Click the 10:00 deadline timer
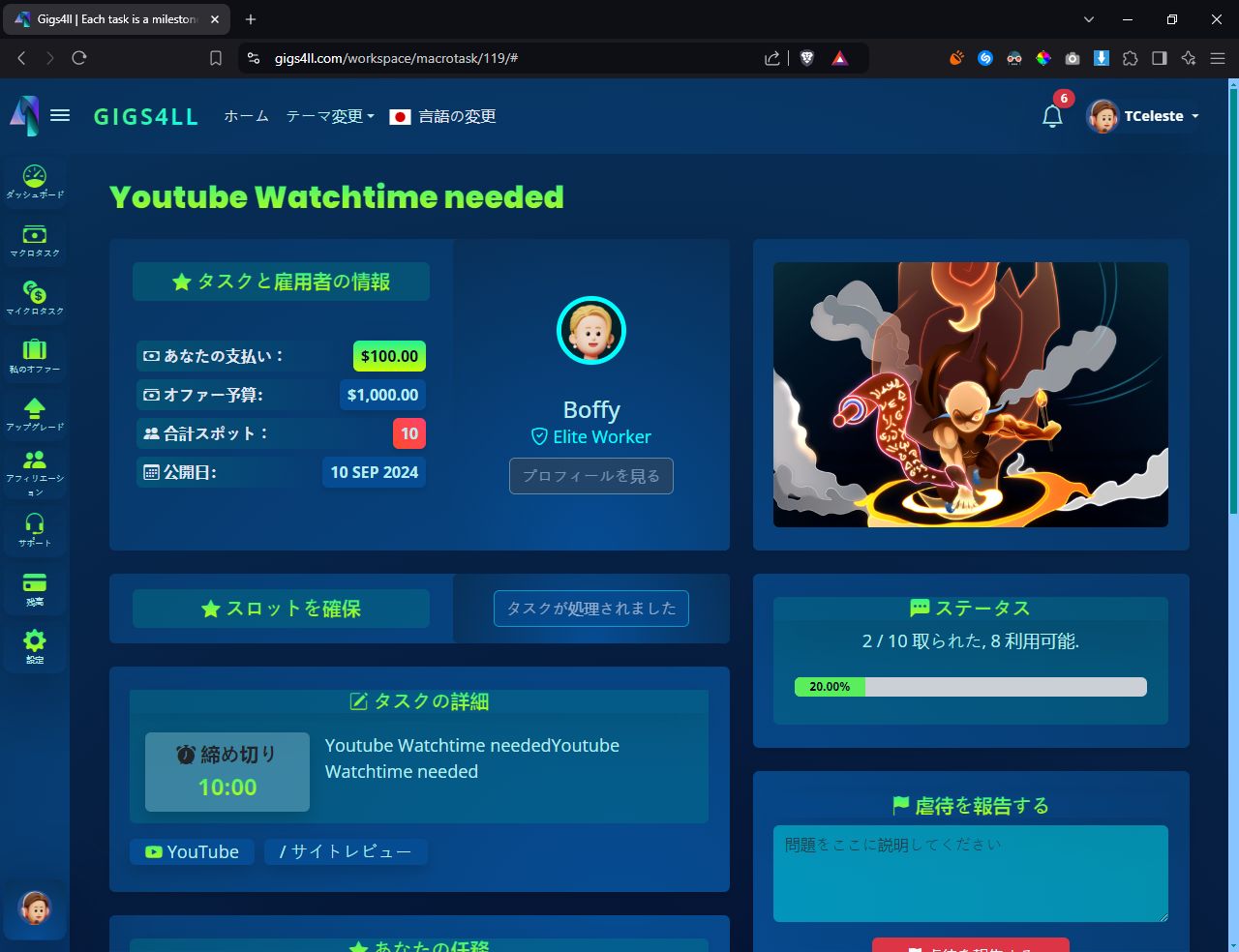 pos(227,788)
